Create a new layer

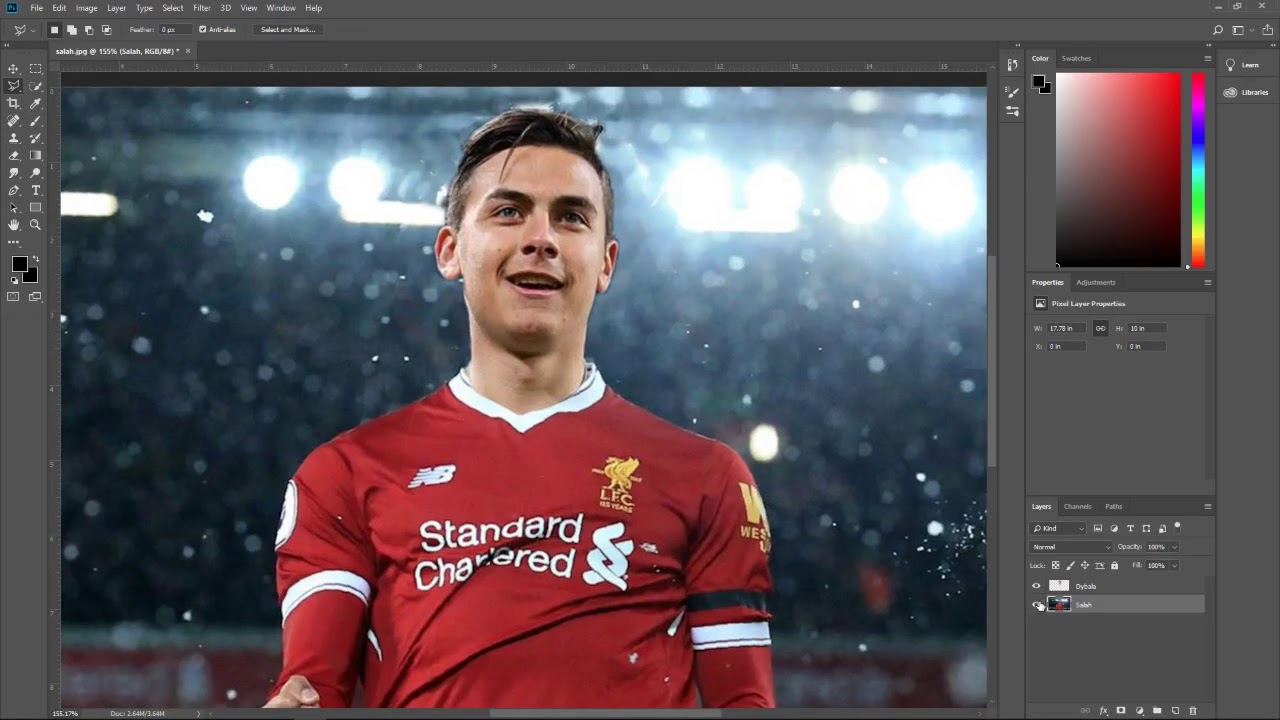(1175, 711)
